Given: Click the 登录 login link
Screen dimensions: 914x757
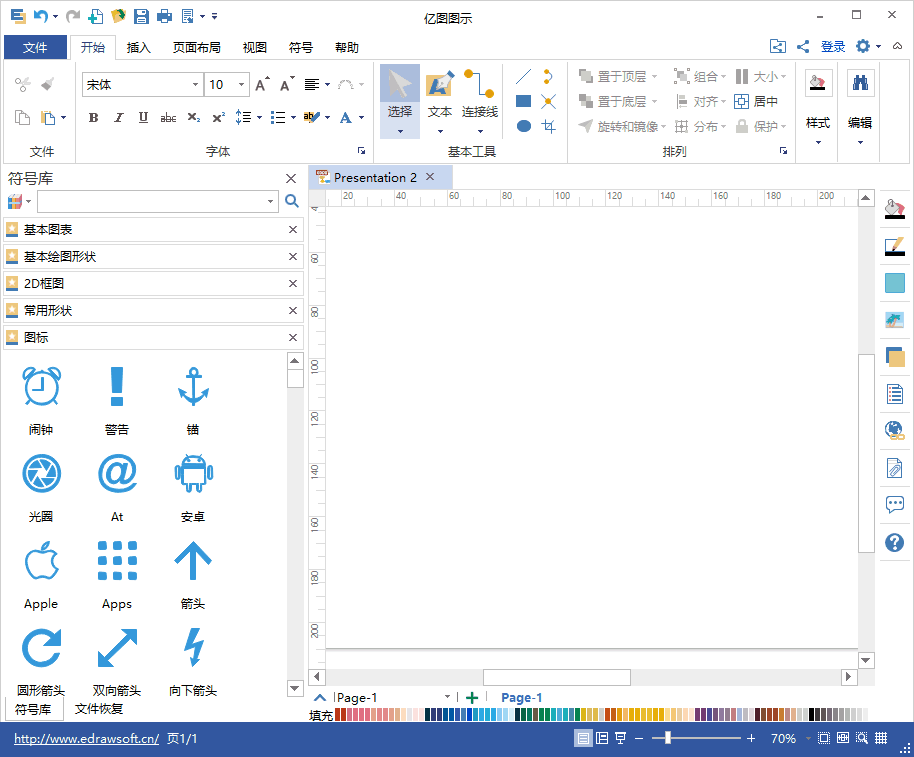Looking at the screenshot, I should (833, 47).
